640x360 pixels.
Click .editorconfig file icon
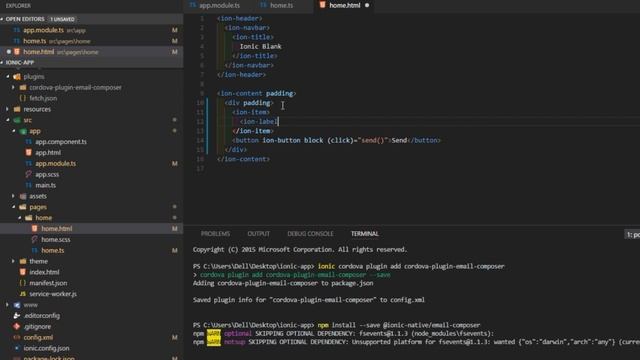(x=17, y=316)
